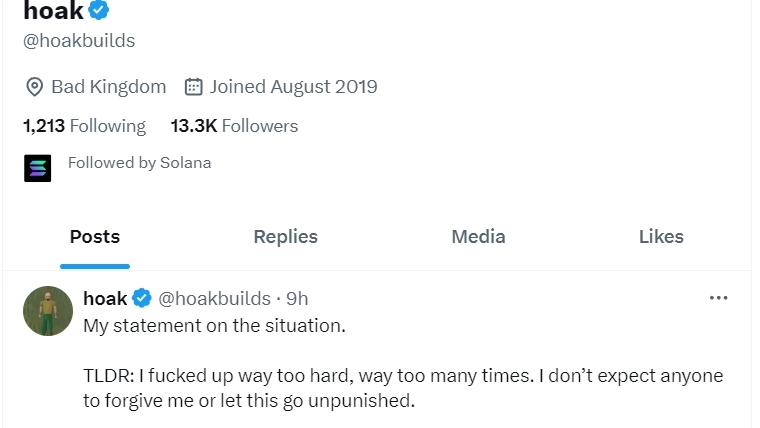Click the verified badge in the post header
The width and height of the screenshot is (760, 428).
click(x=142, y=299)
